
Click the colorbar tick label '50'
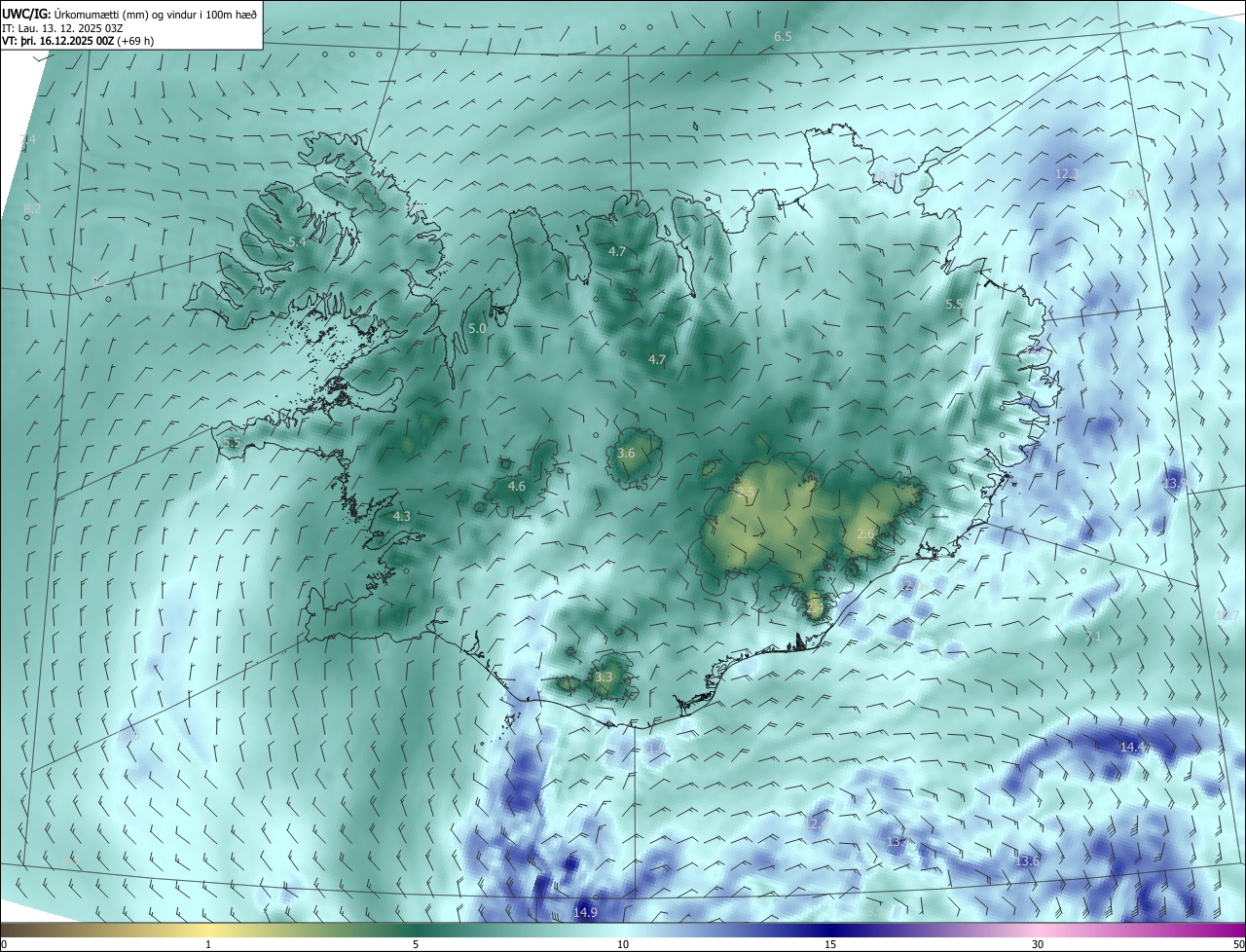click(x=1237, y=944)
